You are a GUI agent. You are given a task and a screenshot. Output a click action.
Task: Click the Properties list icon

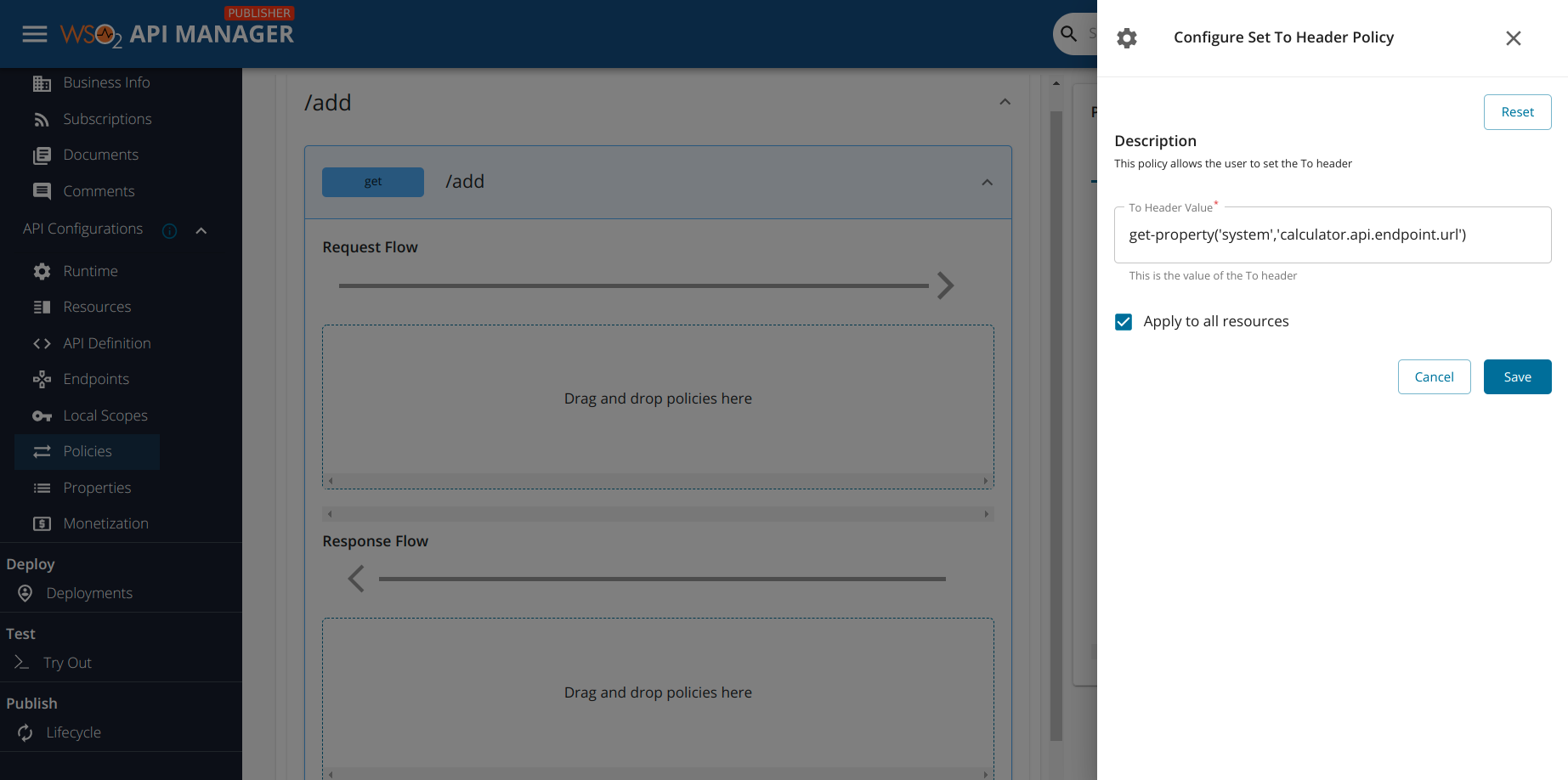(42, 488)
